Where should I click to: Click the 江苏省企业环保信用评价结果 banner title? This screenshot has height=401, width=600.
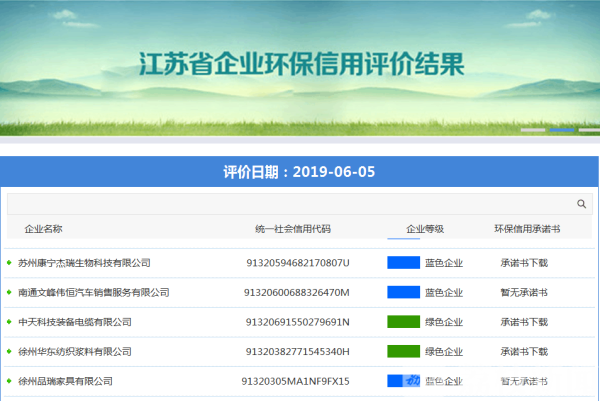(302, 64)
